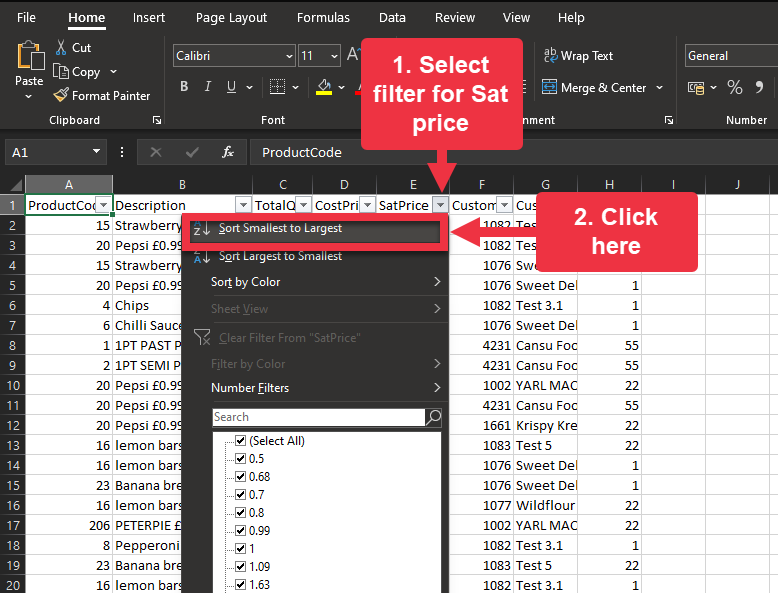
Task: Choose Sort Smallest to Largest
Action: coord(315,229)
